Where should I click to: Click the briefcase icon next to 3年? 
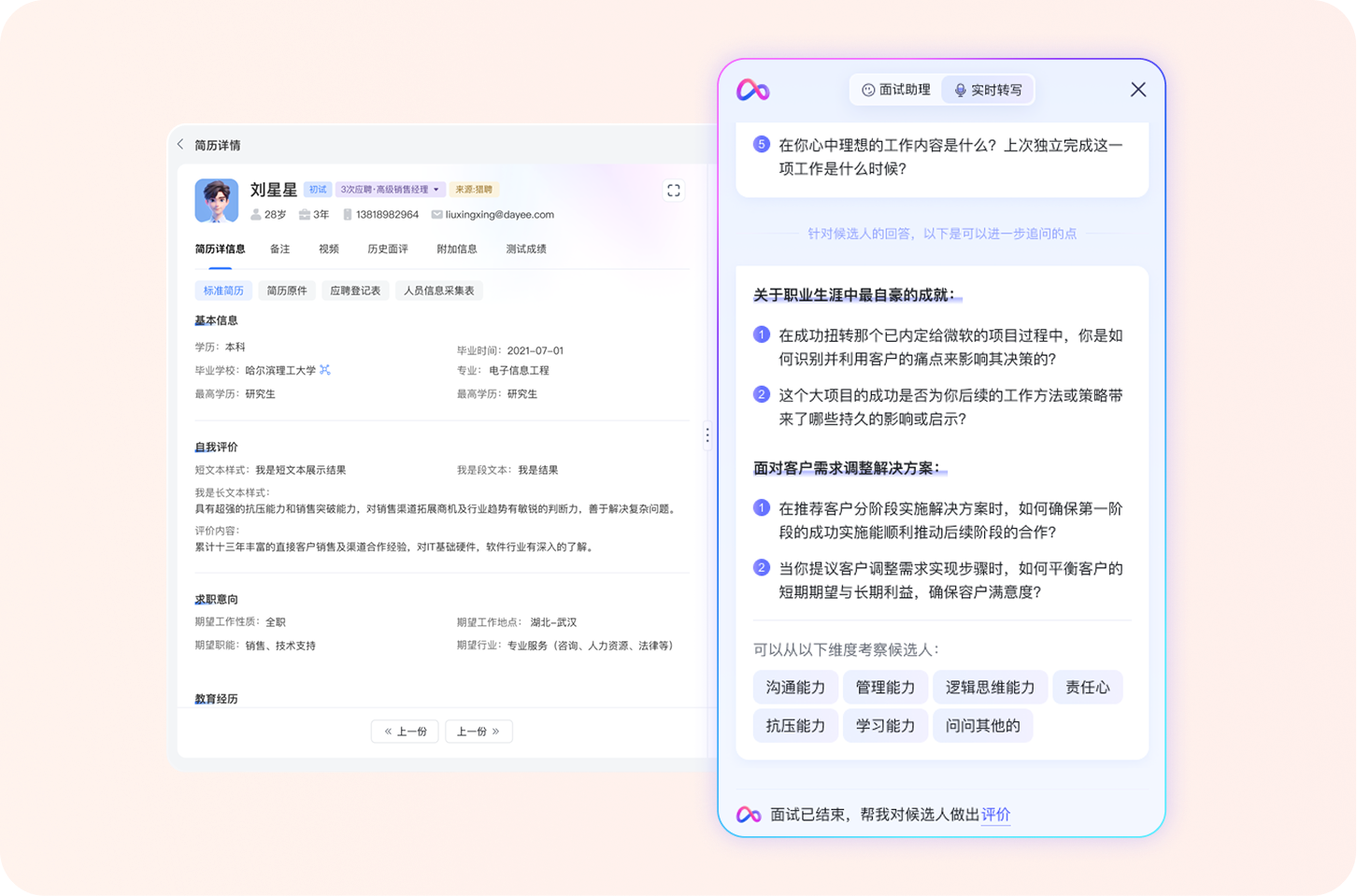click(305, 215)
